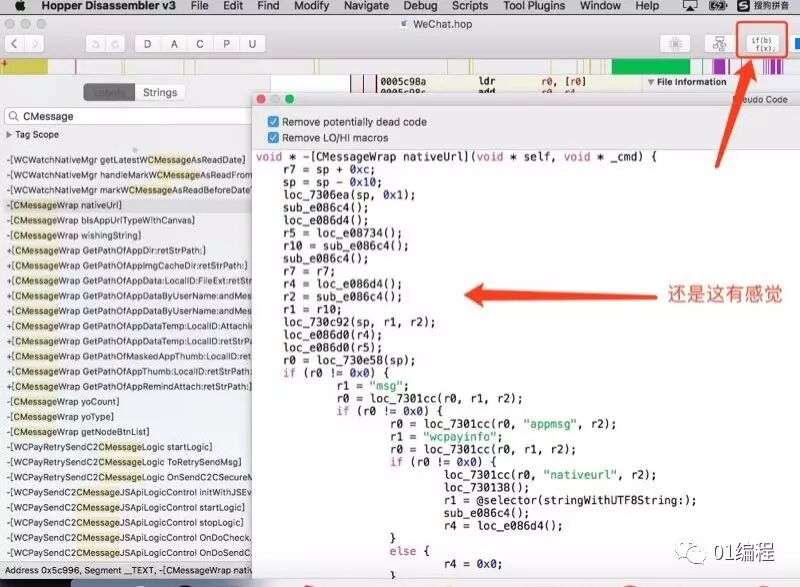
Task: Open the Tool Plugins menu
Action: [x=534, y=6]
